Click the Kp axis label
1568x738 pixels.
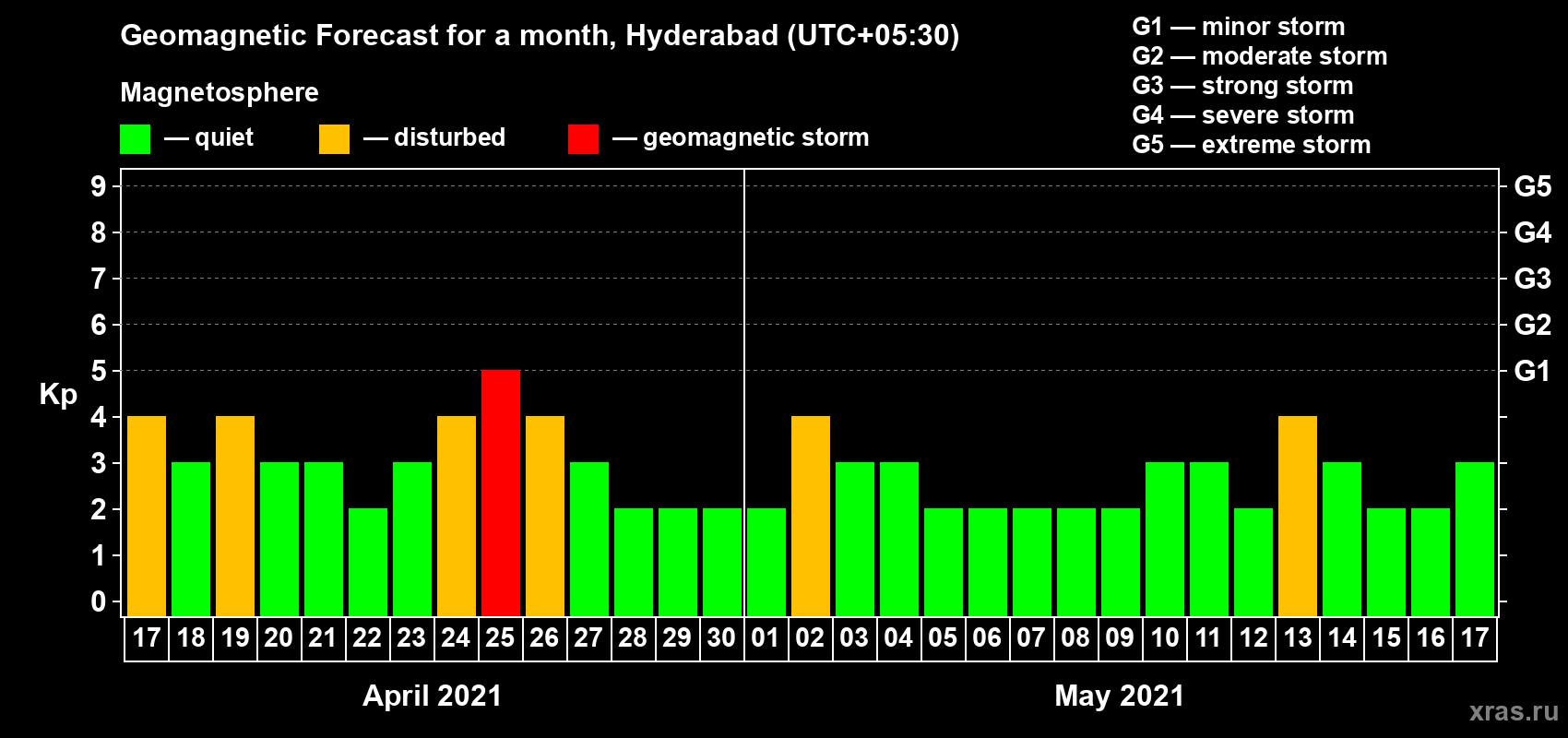(x=58, y=395)
